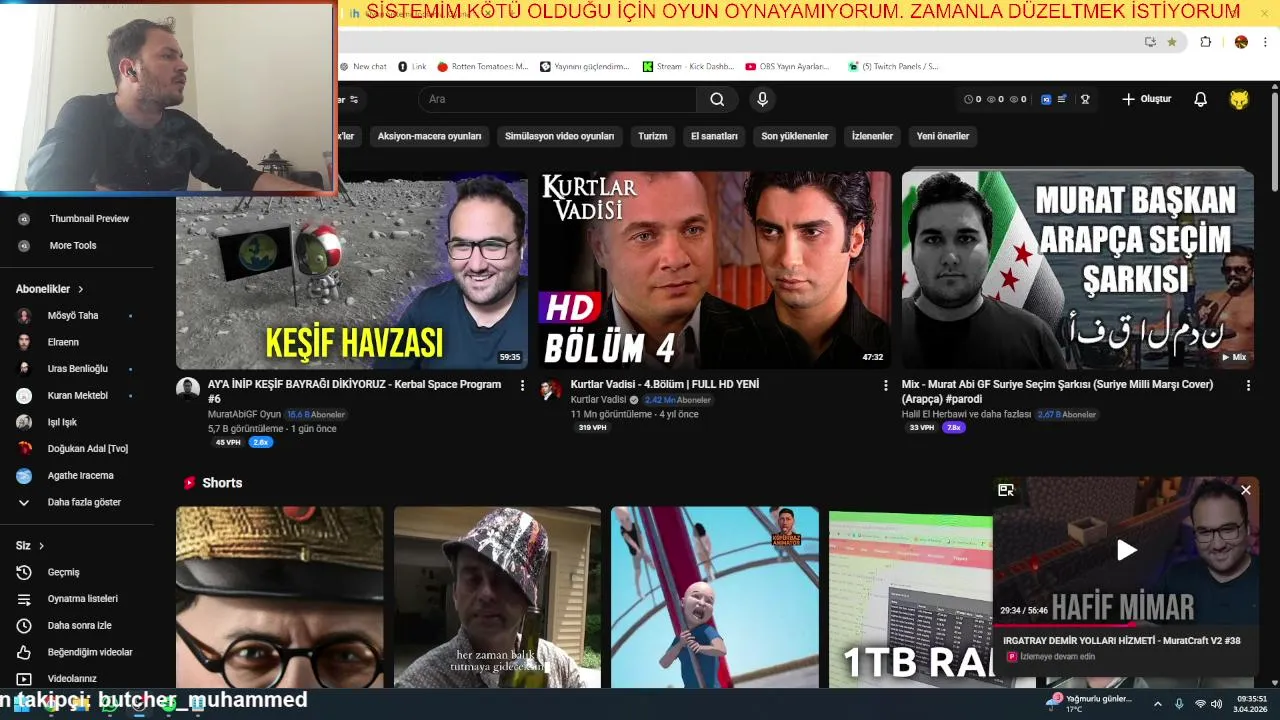Open the account avatar menu
Screen dimensions: 1280x720
point(1239,99)
